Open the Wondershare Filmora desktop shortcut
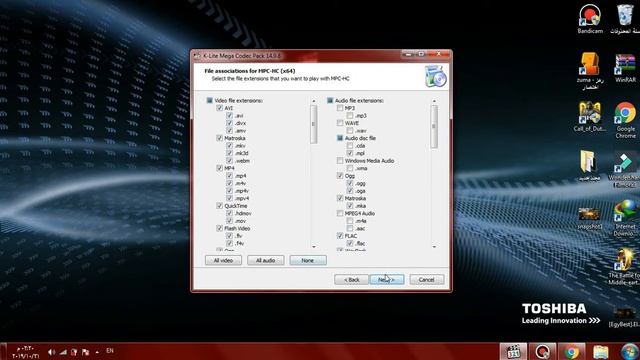Screen dimensions: 640x360 (x=624, y=169)
